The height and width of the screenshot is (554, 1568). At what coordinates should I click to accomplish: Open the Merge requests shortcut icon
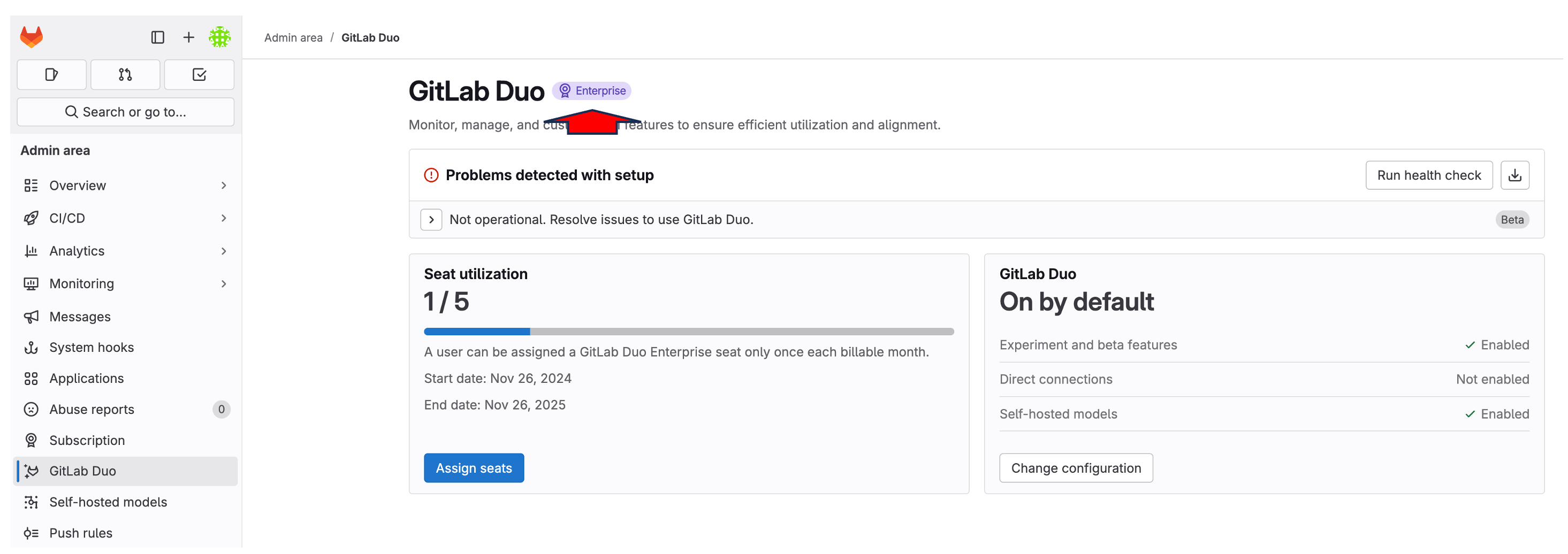pos(125,74)
